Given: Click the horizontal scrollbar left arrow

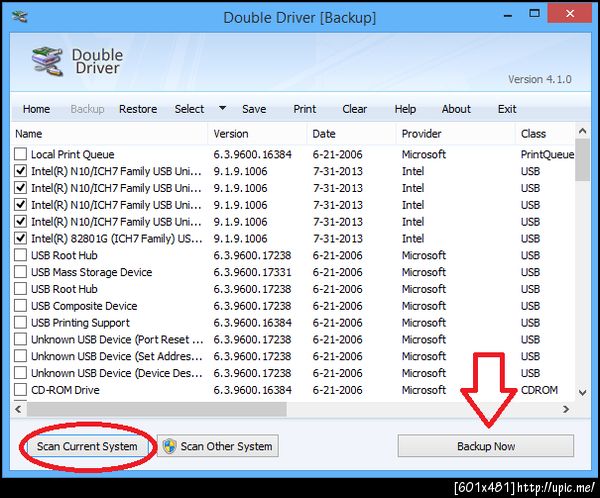Looking at the screenshot, I should pos(18,409).
